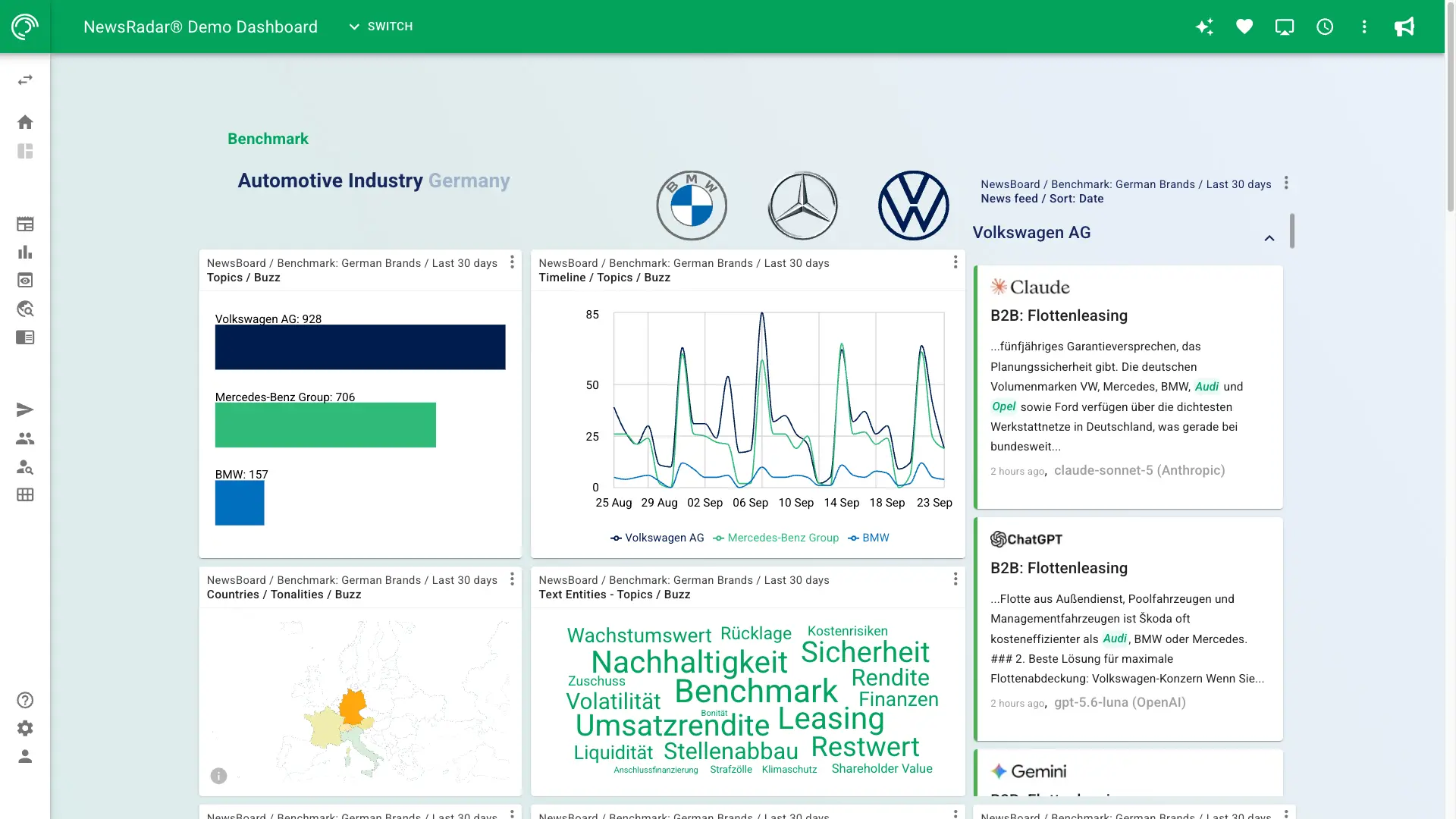The image size is (1456, 819).
Task: Collapse the Volkswagen AG news section
Action: (1269, 238)
